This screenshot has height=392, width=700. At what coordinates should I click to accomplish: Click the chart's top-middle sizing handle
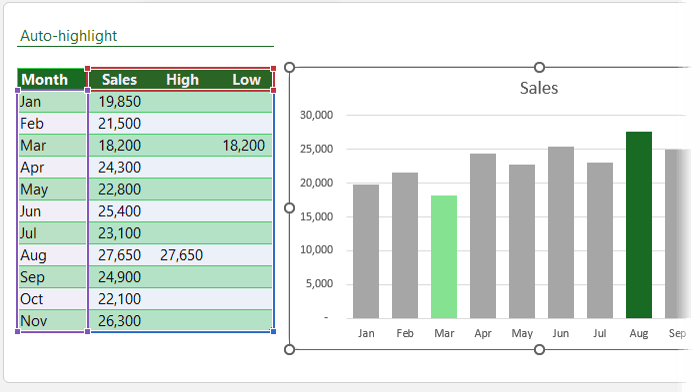click(539, 67)
